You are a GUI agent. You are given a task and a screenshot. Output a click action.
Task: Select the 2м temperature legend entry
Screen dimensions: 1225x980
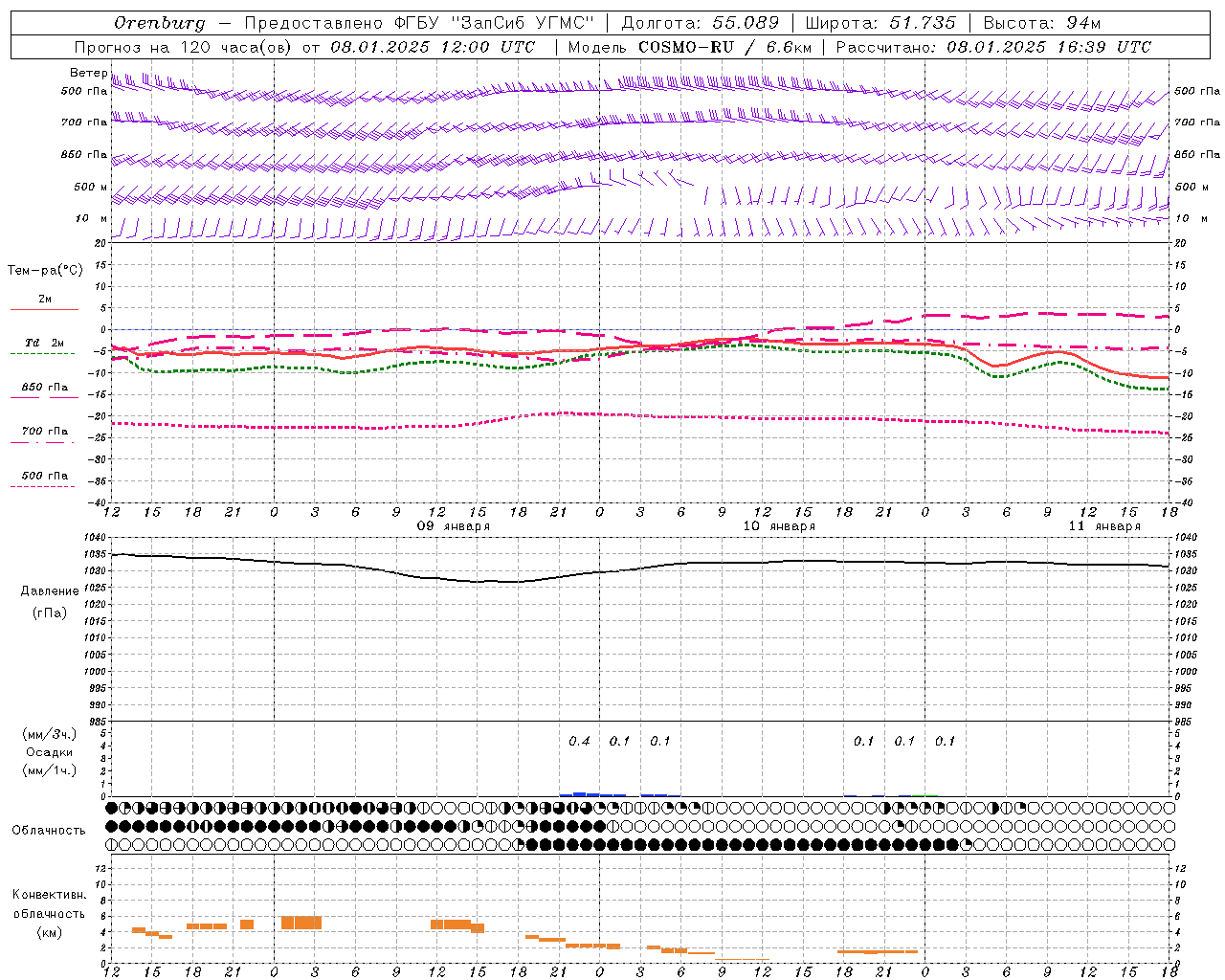click(45, 300)
